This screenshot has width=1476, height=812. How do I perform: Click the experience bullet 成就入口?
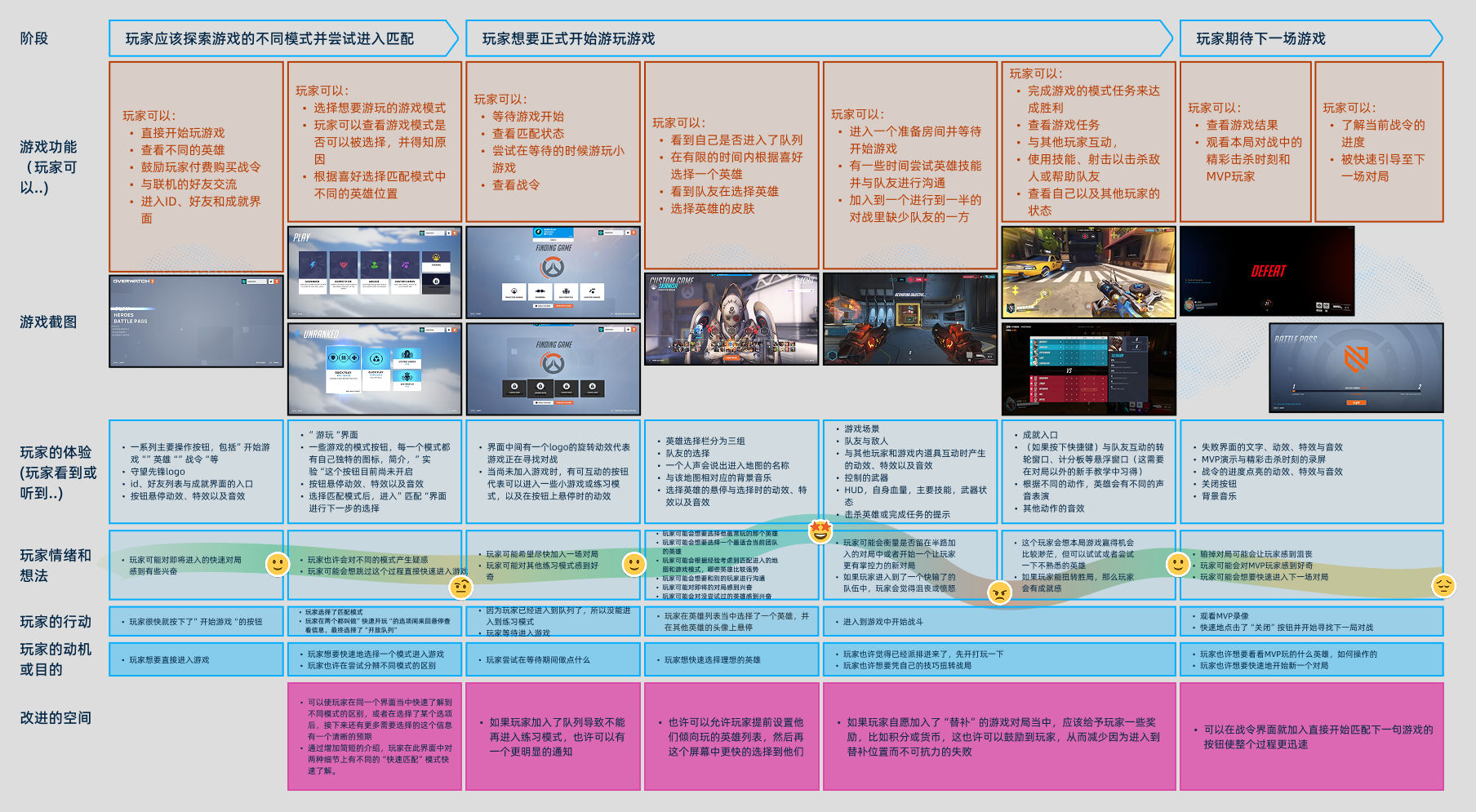(1041, 435)
